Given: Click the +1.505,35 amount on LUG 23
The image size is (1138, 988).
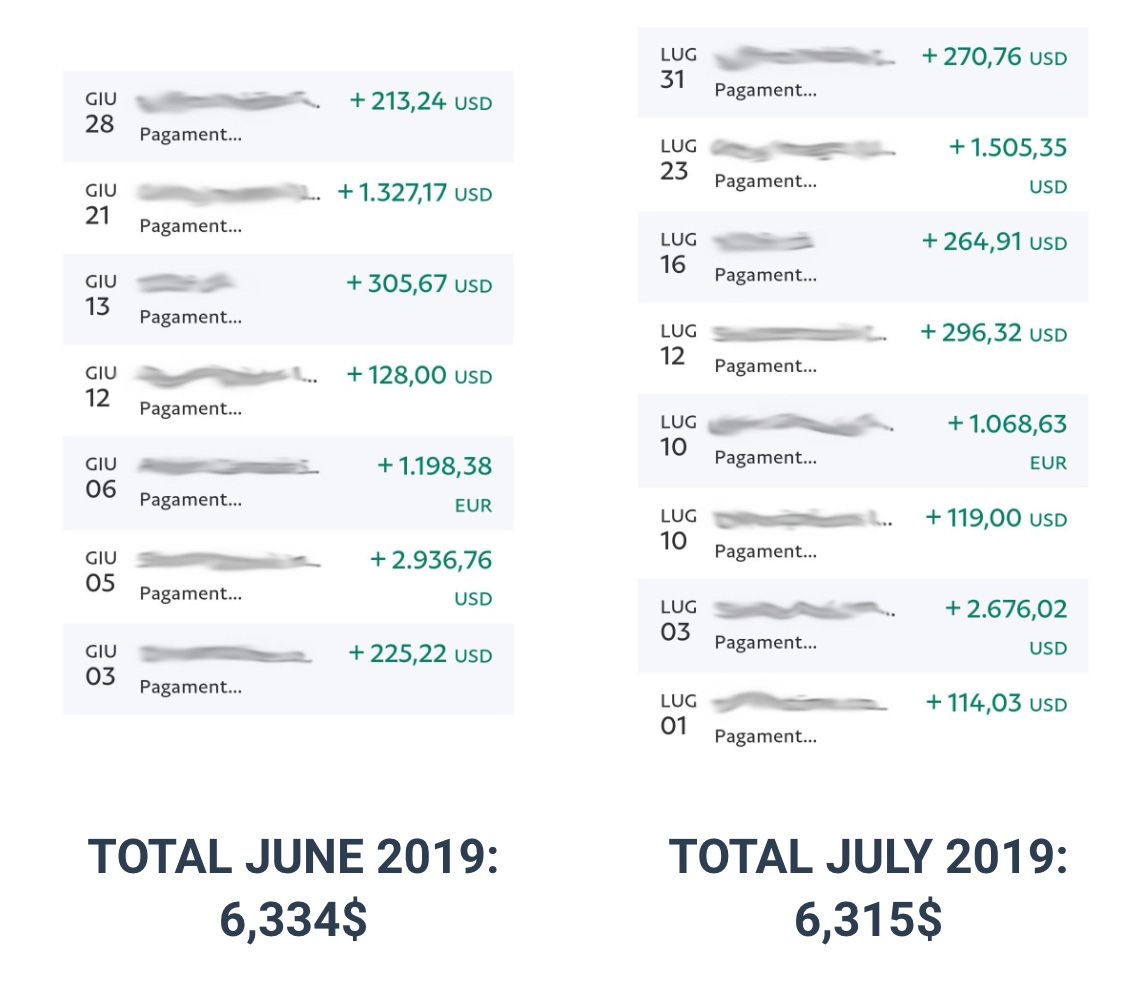Looking at the screenshot, I should (x=1007, y=148).
